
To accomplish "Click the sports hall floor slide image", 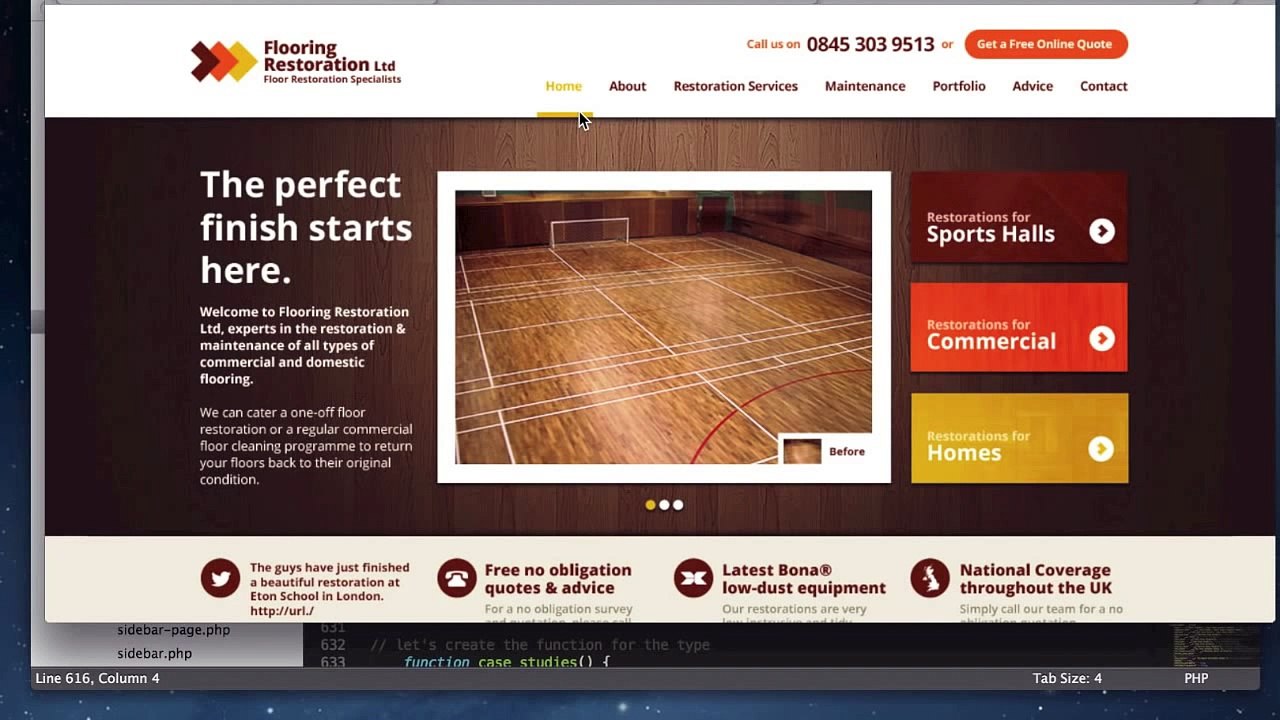I will click(663, 327).
